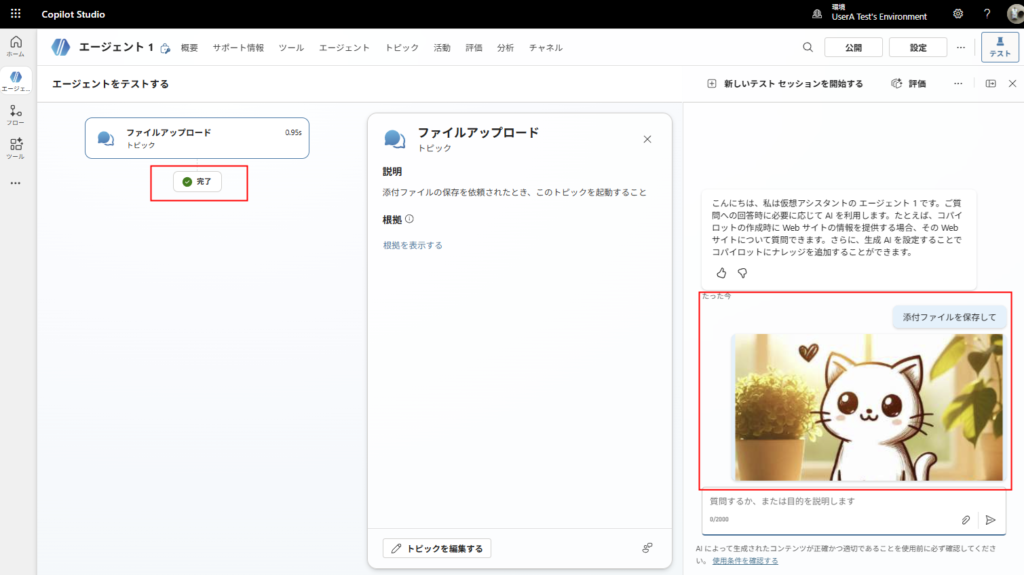Viewport: 1024px width, 575px height.
Task: Click the attach file paperclip icon
Action: 966,520
